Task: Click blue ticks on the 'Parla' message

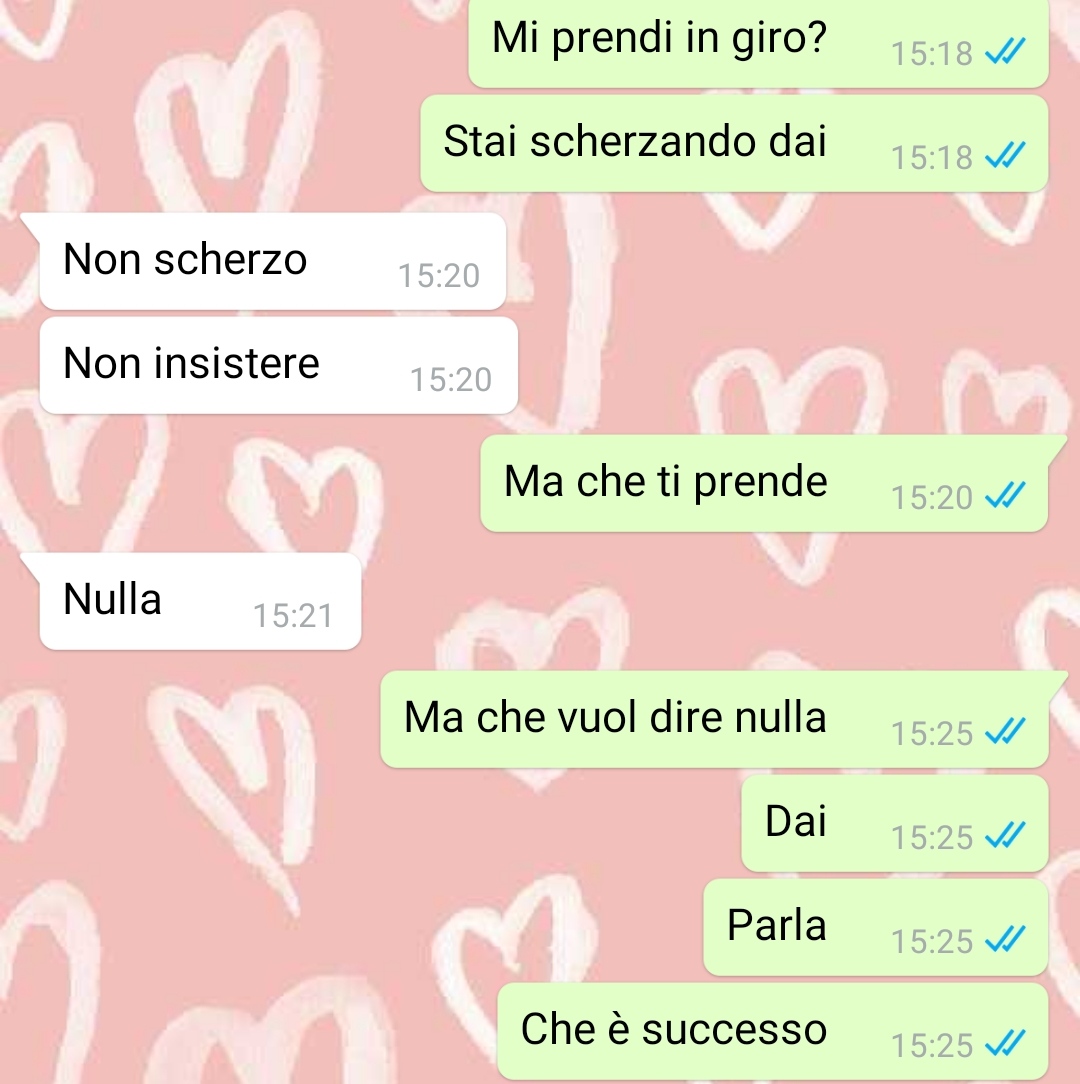Action: click(1005, 939)
